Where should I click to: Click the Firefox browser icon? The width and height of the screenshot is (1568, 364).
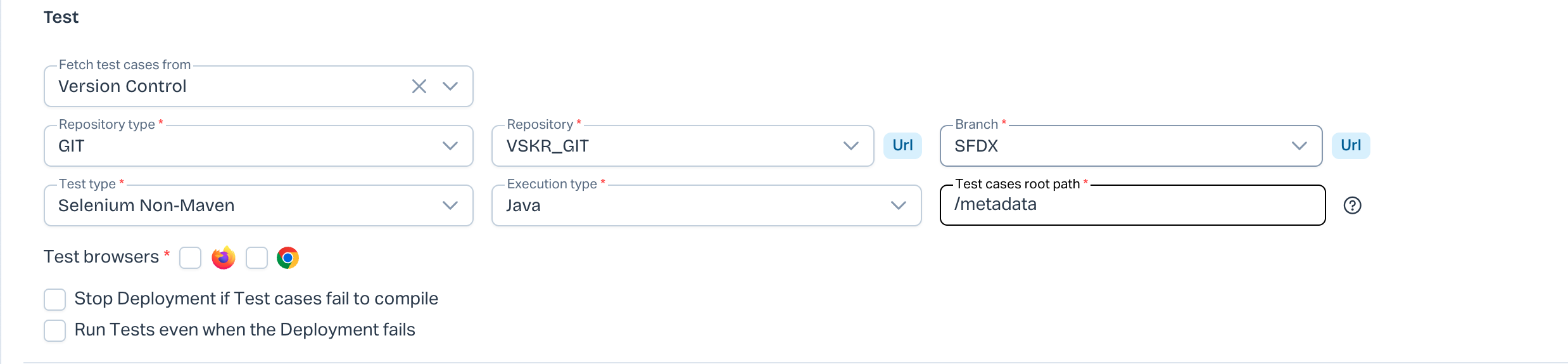[x=223, y=258]
